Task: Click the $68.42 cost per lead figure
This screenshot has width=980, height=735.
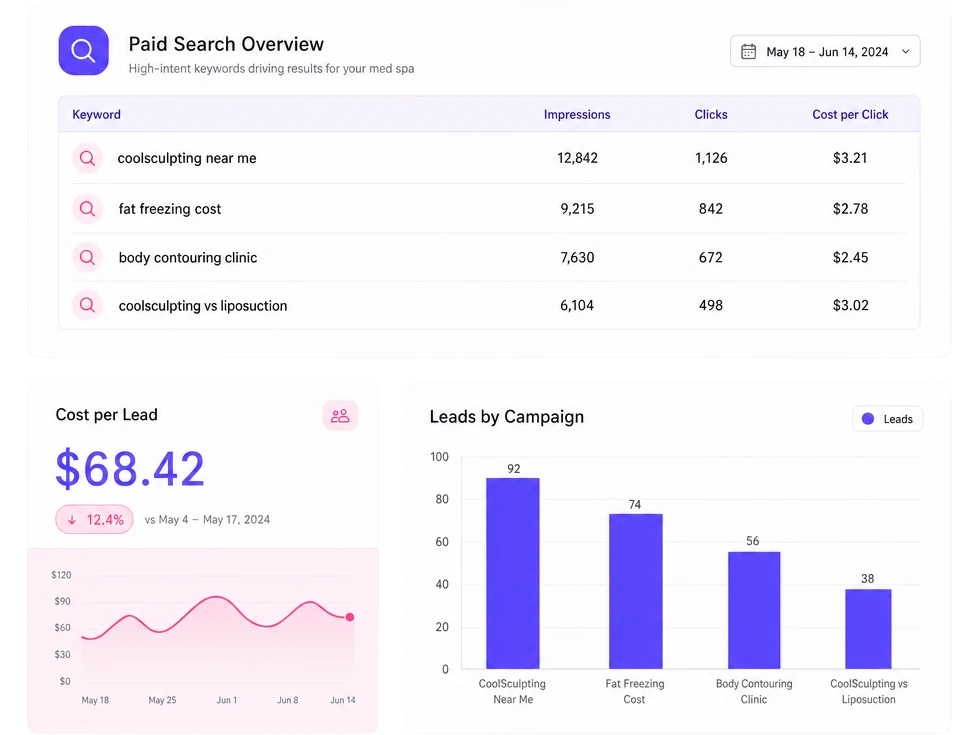Action: [x=130, y=469]
